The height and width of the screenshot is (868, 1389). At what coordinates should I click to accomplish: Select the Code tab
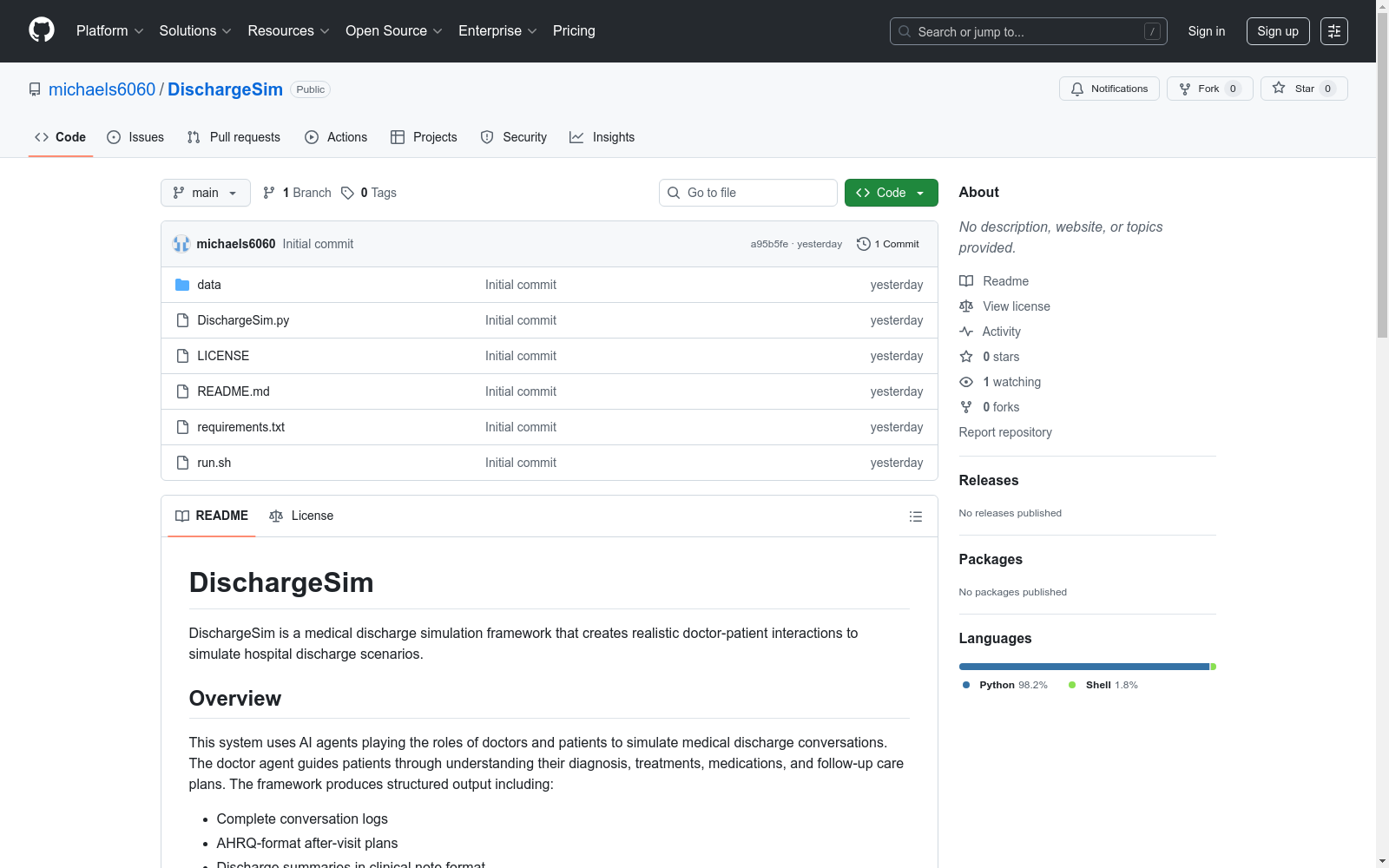(61, 137)
